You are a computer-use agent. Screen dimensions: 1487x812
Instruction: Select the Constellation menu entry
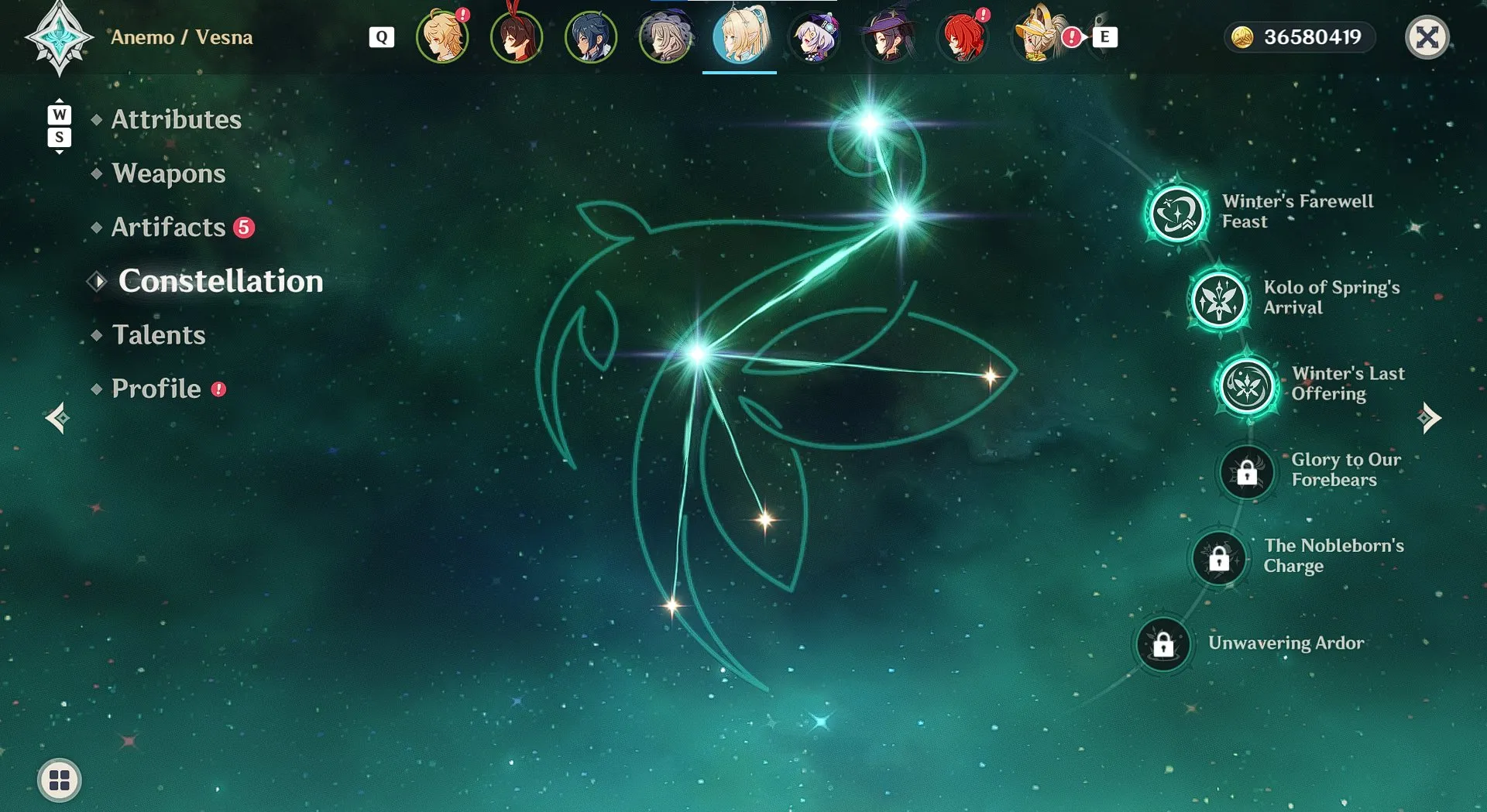click(221, 281)
